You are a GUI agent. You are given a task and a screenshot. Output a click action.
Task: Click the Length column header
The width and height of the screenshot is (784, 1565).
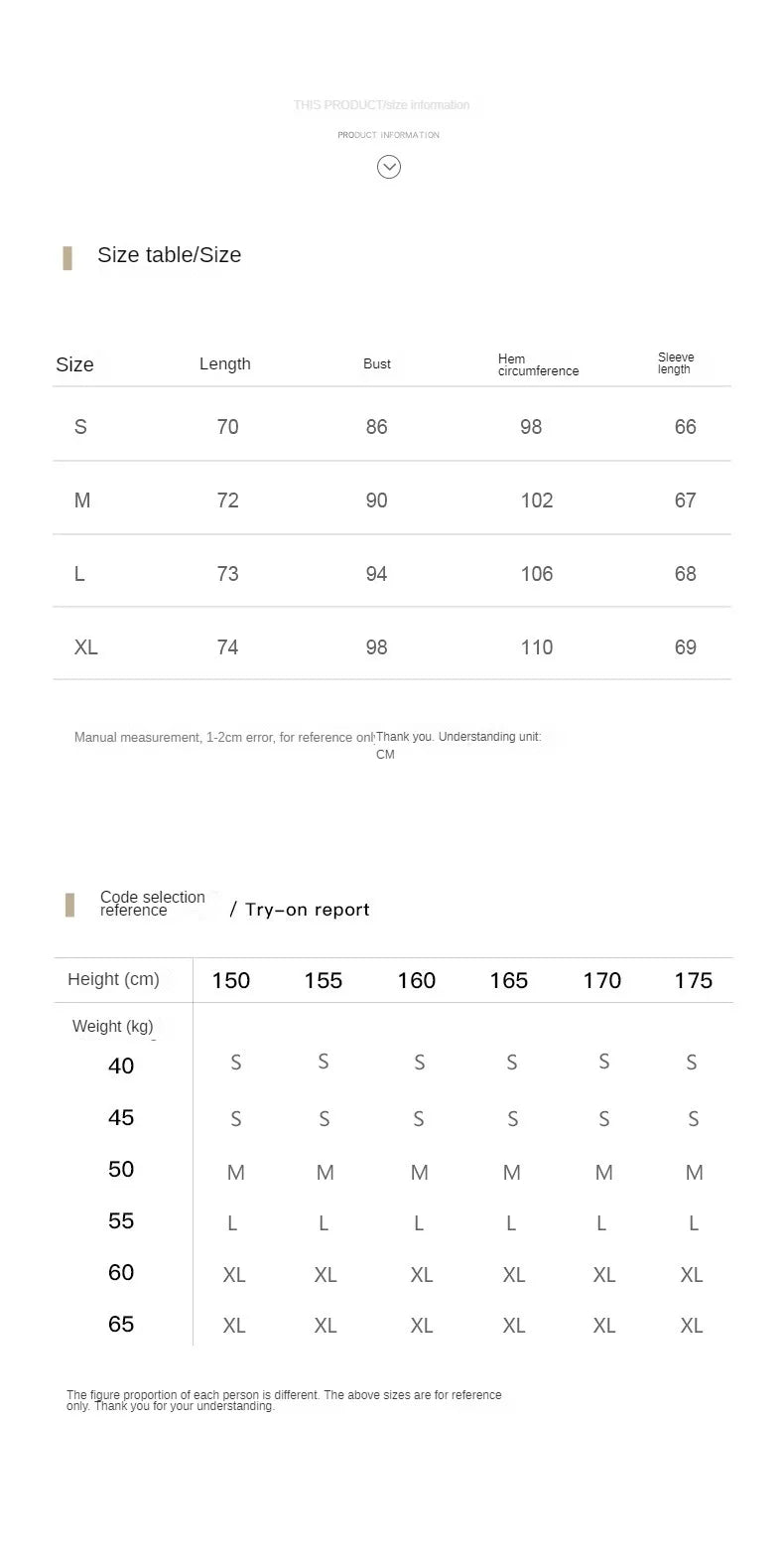click(225, 363)
